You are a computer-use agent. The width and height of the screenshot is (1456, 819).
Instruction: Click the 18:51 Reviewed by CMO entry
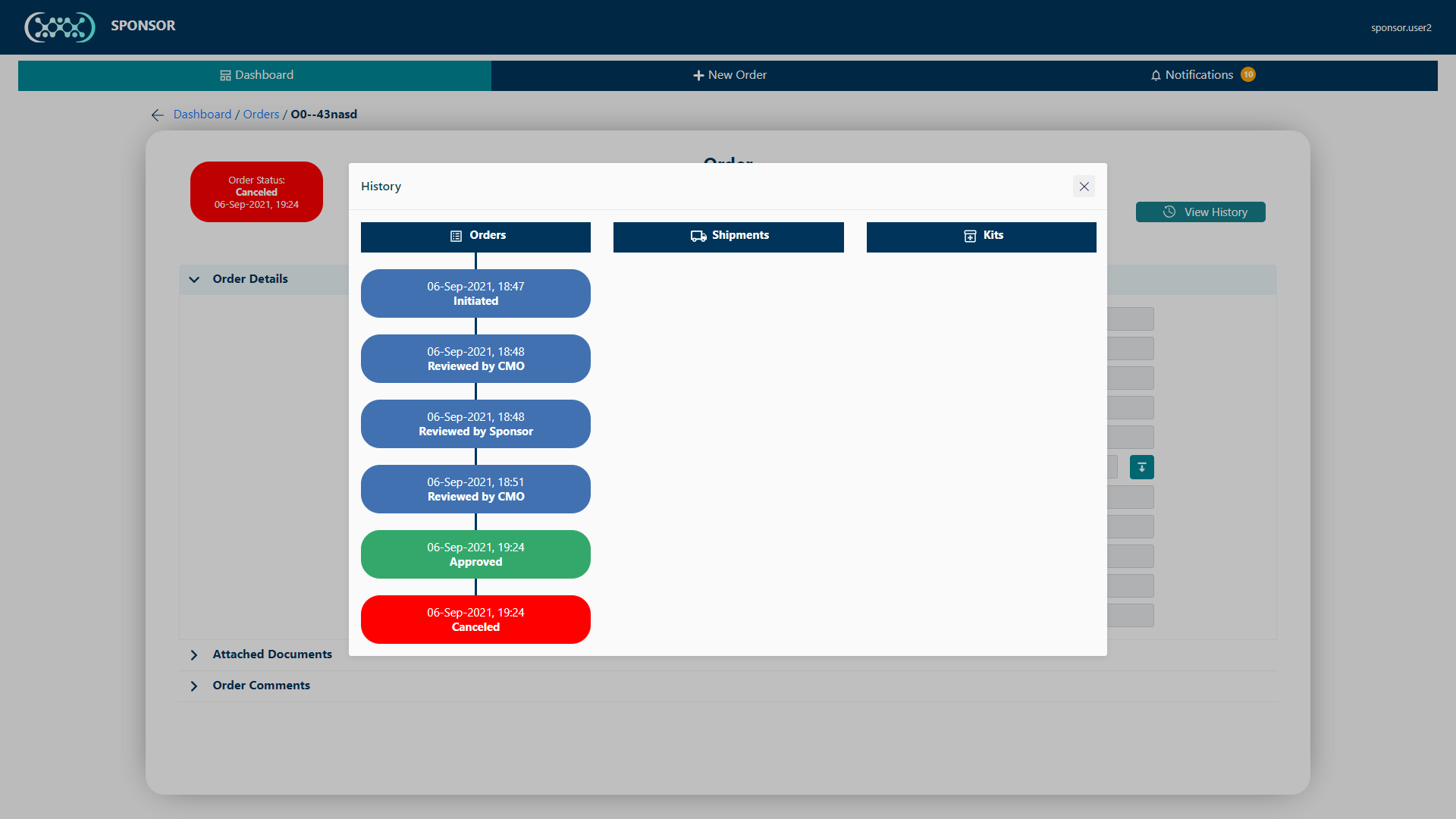[x=475, y=489]
